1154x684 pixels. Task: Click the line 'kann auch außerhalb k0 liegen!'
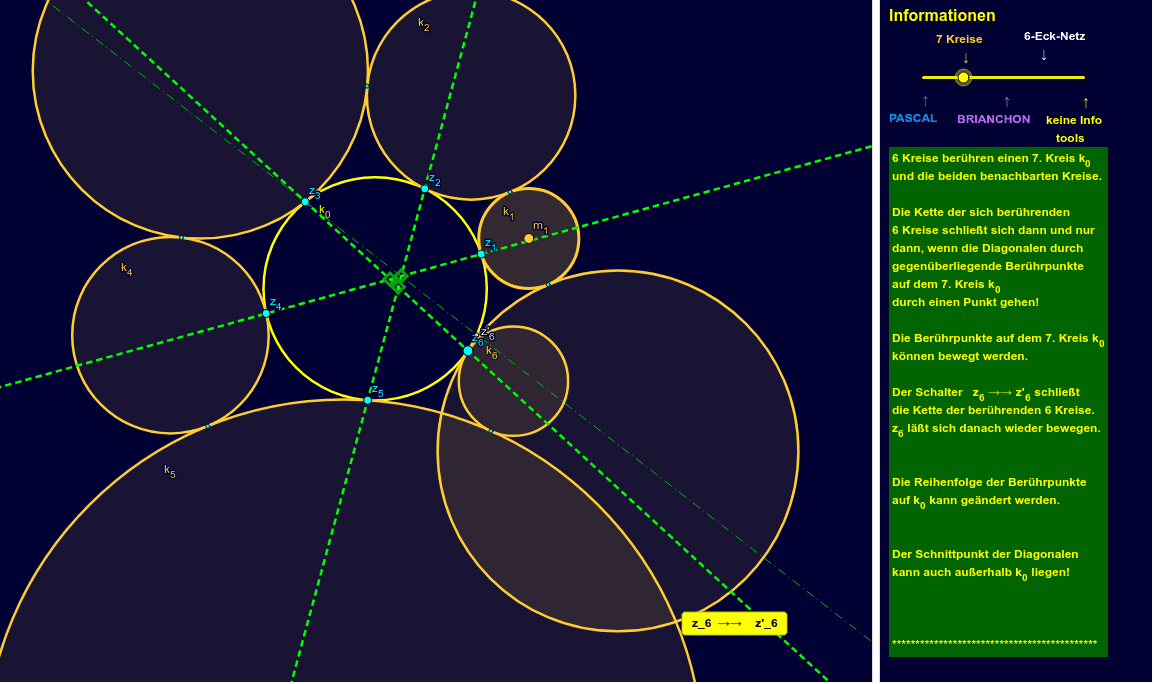[x=981, y=573]
